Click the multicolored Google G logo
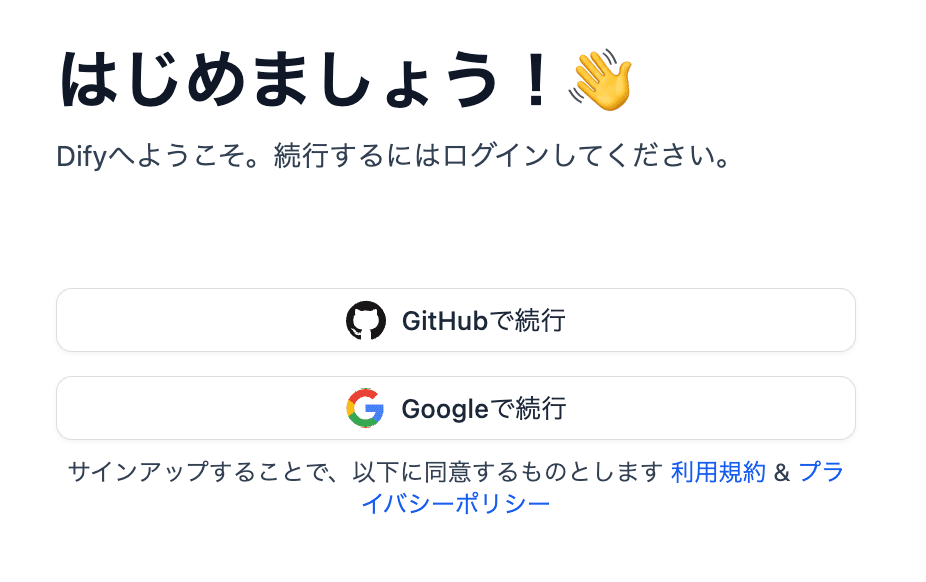The height and width of the screenshot is (582, 926). pos(366,408)
